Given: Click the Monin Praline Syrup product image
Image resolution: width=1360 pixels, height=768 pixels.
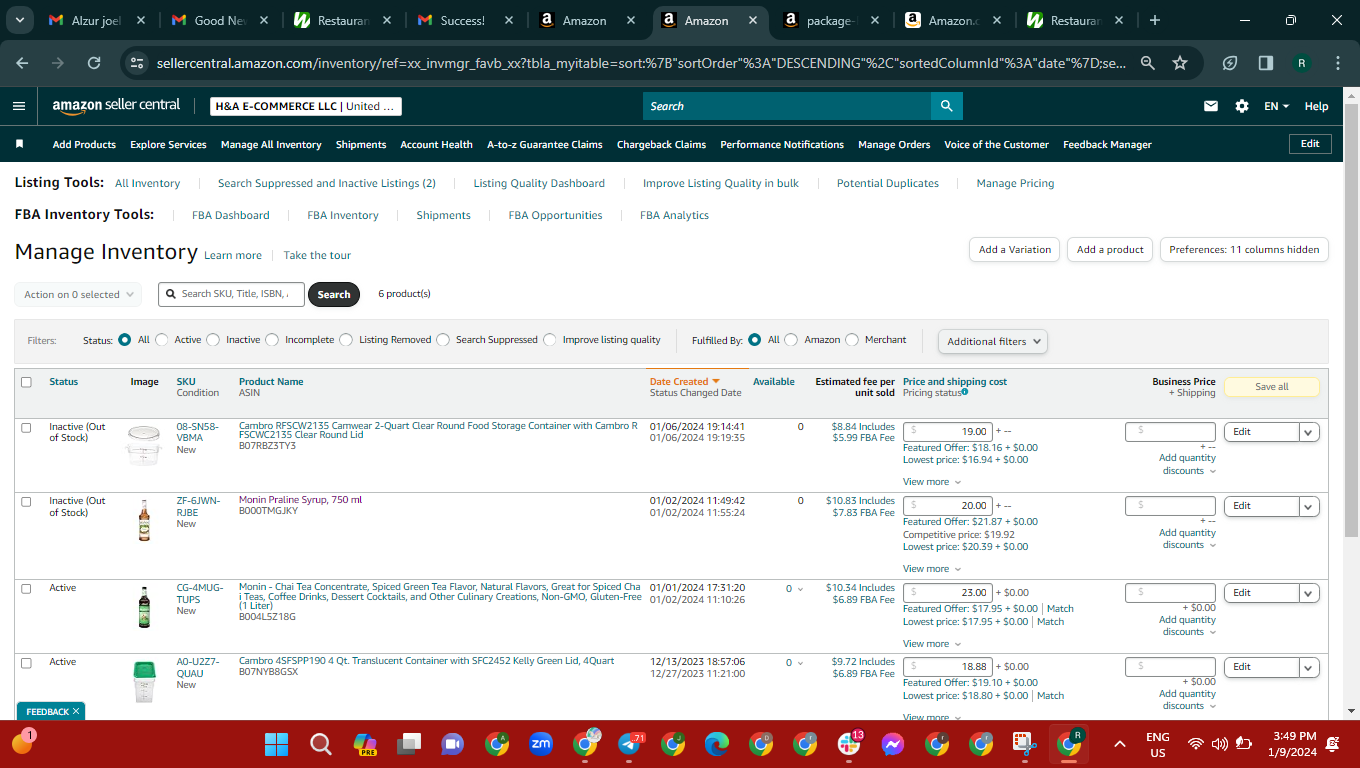Looking at the screenshot, I should coord(144,520).
